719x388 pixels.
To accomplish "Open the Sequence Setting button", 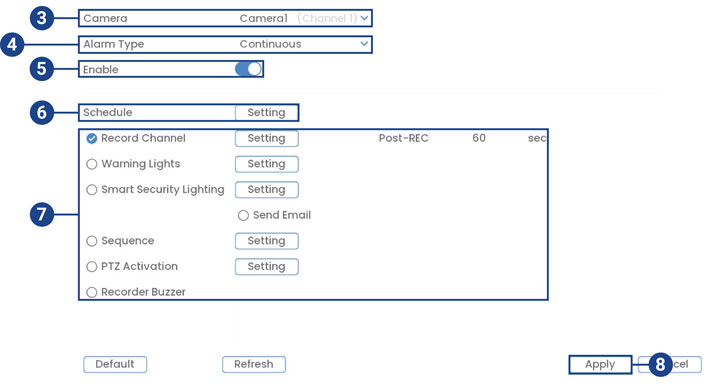I will point(266,241).
